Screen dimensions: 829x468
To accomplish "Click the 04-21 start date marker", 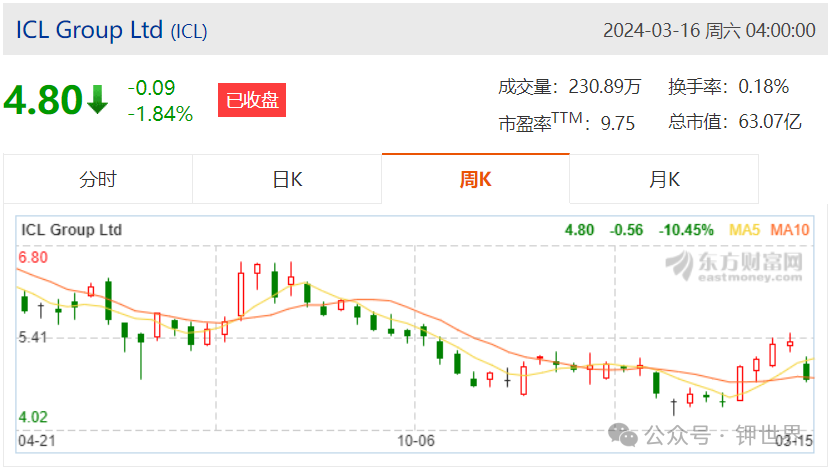I will click(x=36, y=441).
